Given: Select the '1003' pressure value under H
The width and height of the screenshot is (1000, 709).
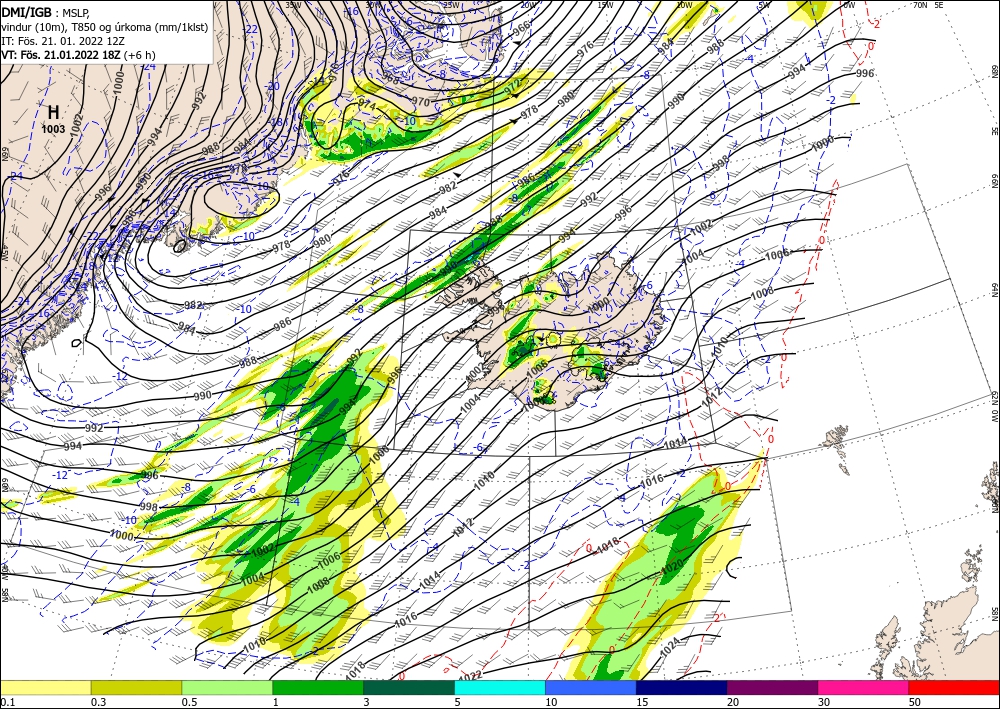Looking at the screenshot, I should click(x=54, y=129).
